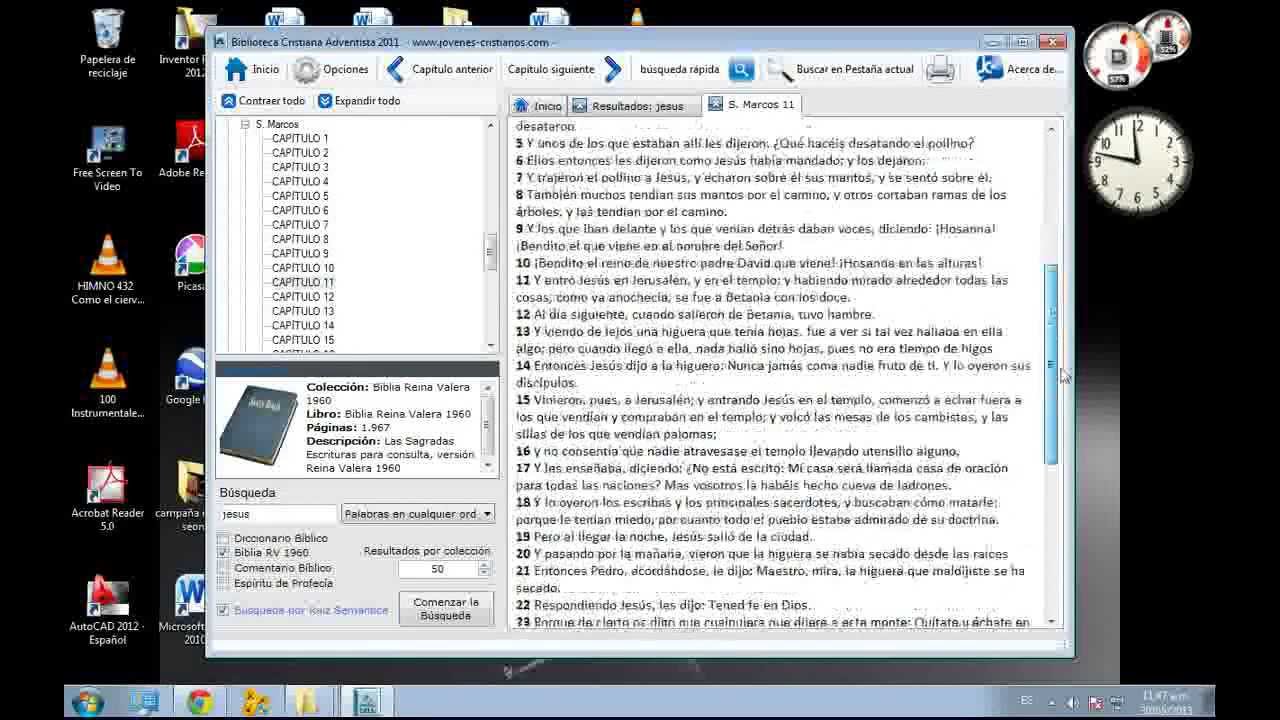
Task: Click the volume speaker icon in system tray
Action: click(x=1072, y=703)
